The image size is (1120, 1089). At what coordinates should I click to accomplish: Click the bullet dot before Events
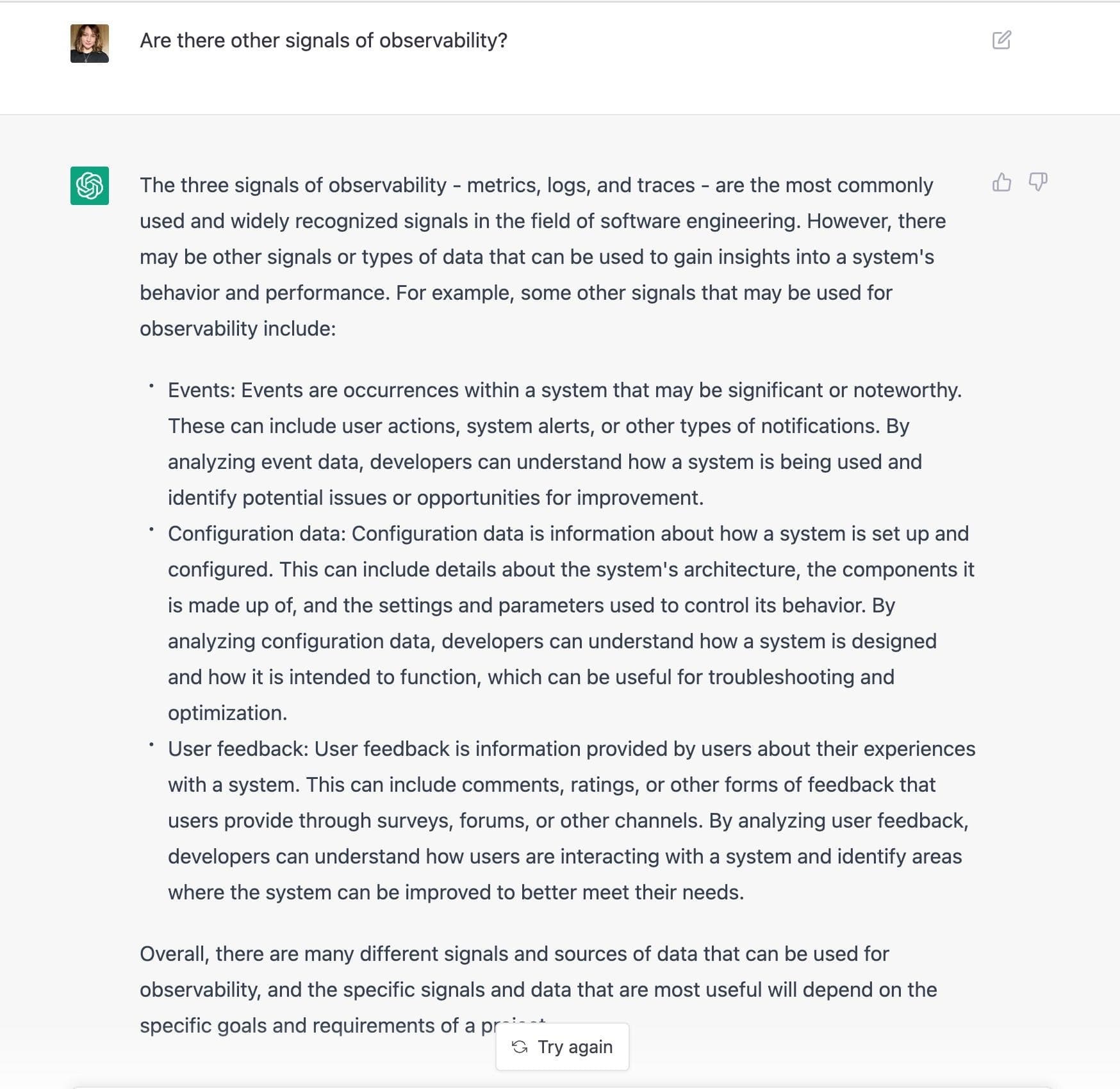pos(151,386)
